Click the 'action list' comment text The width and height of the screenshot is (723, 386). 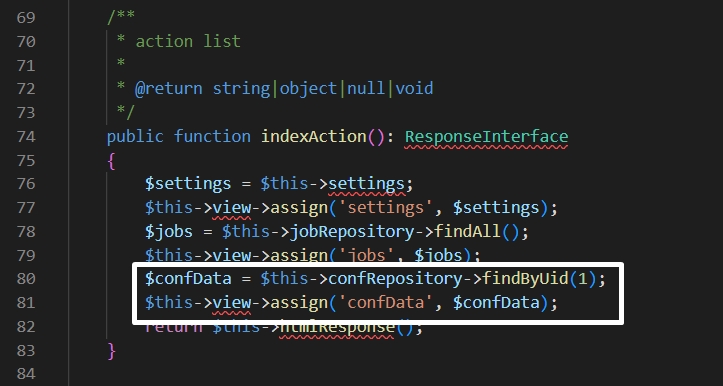tap(188, 41)
